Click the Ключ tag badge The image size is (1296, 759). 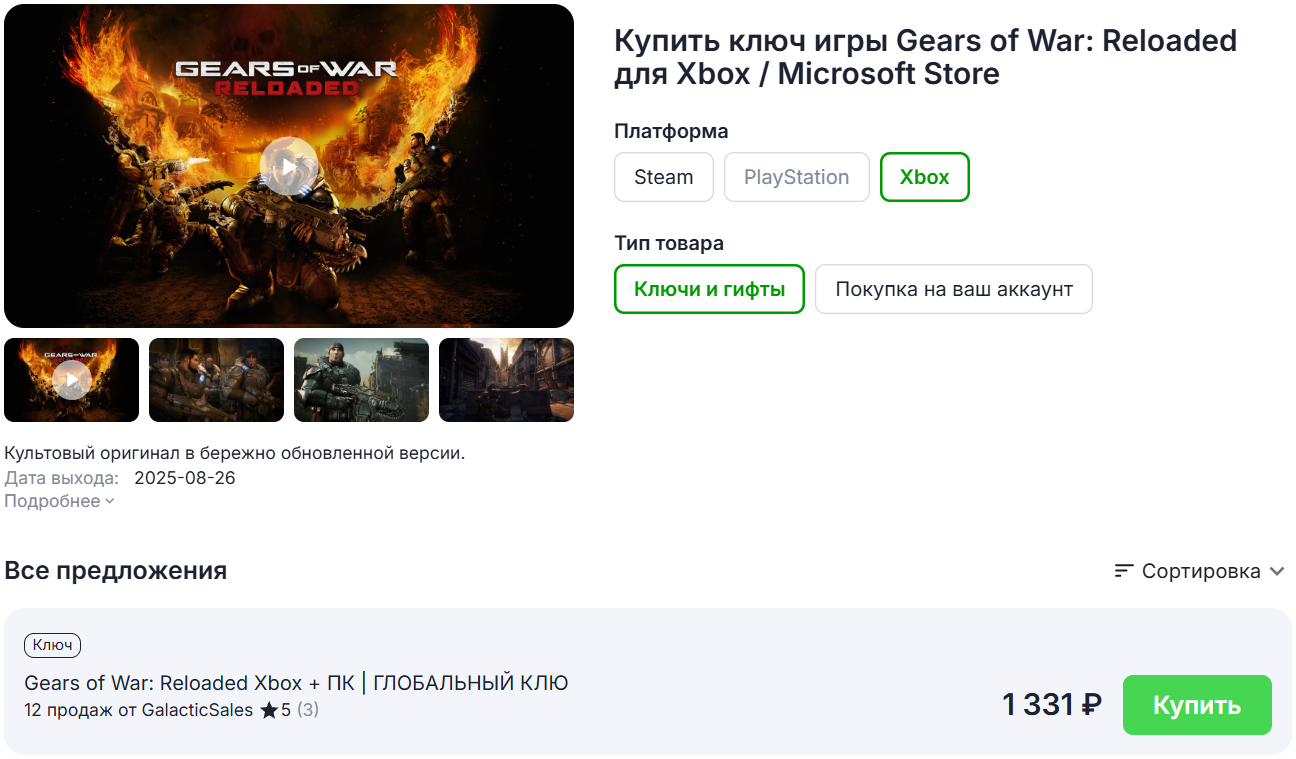point(52,645)
